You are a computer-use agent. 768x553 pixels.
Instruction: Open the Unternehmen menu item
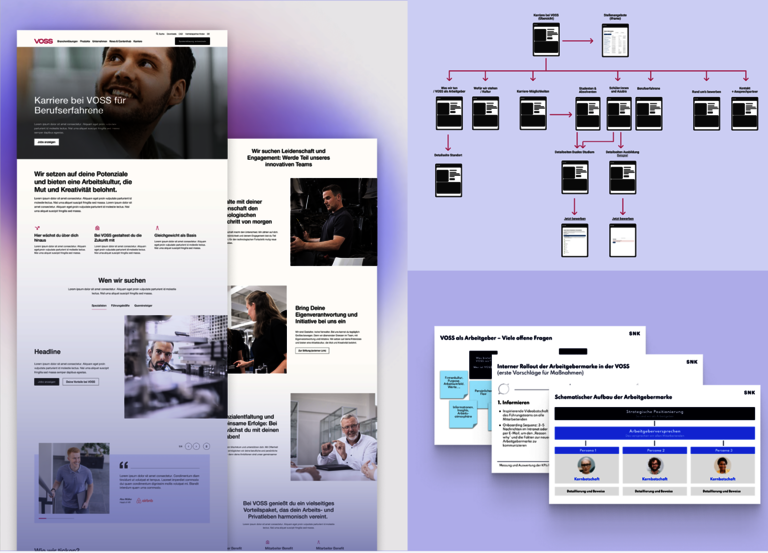pyautogui.click(x=99, y=42)
